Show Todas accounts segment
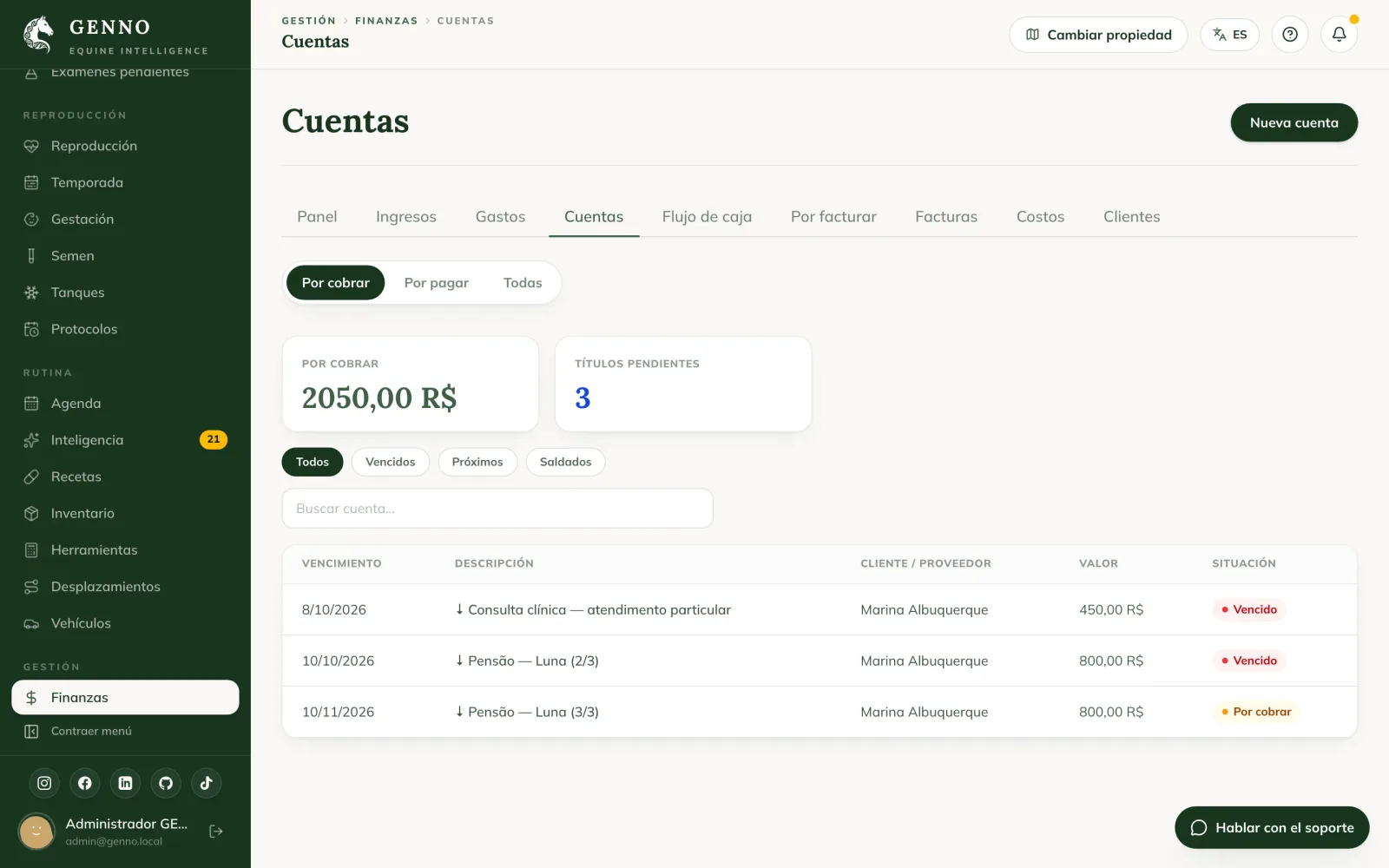 (x=523, y=283)
